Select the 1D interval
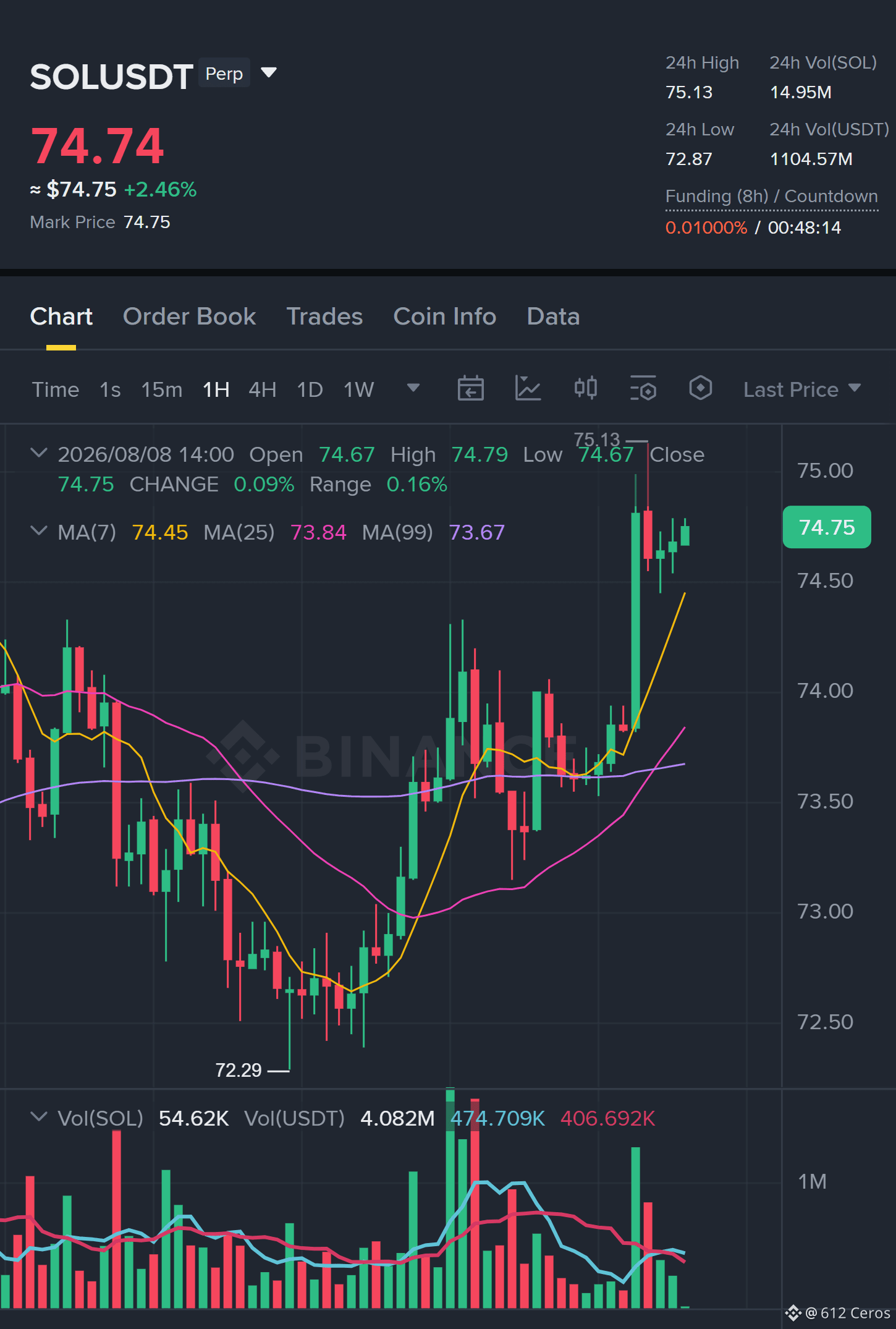896x1329 pixels. coord(310,389)
